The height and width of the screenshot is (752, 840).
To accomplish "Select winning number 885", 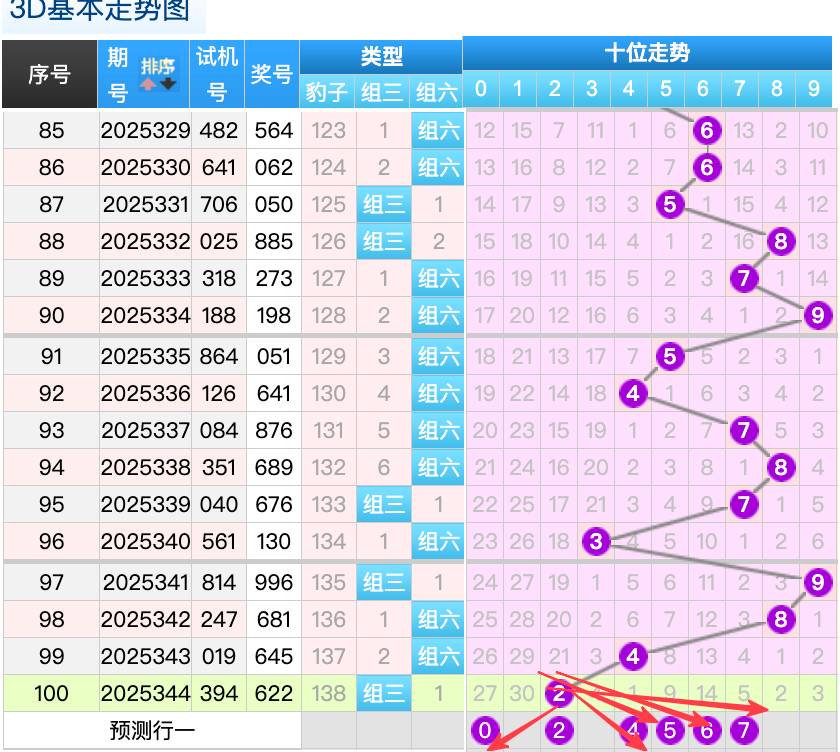I will pyautogui.click(x=274, y=241).
